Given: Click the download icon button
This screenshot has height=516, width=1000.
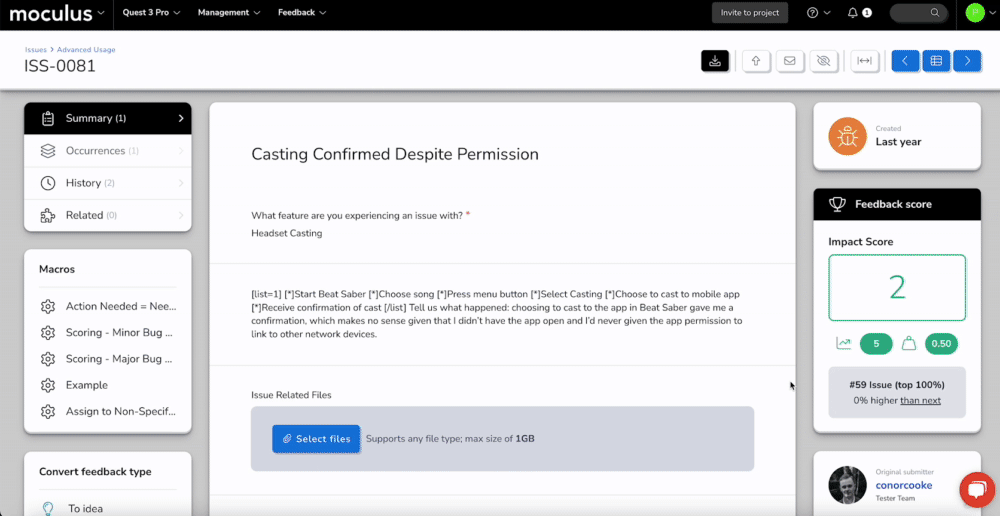Looking at the screenshot, I should 715,61.
